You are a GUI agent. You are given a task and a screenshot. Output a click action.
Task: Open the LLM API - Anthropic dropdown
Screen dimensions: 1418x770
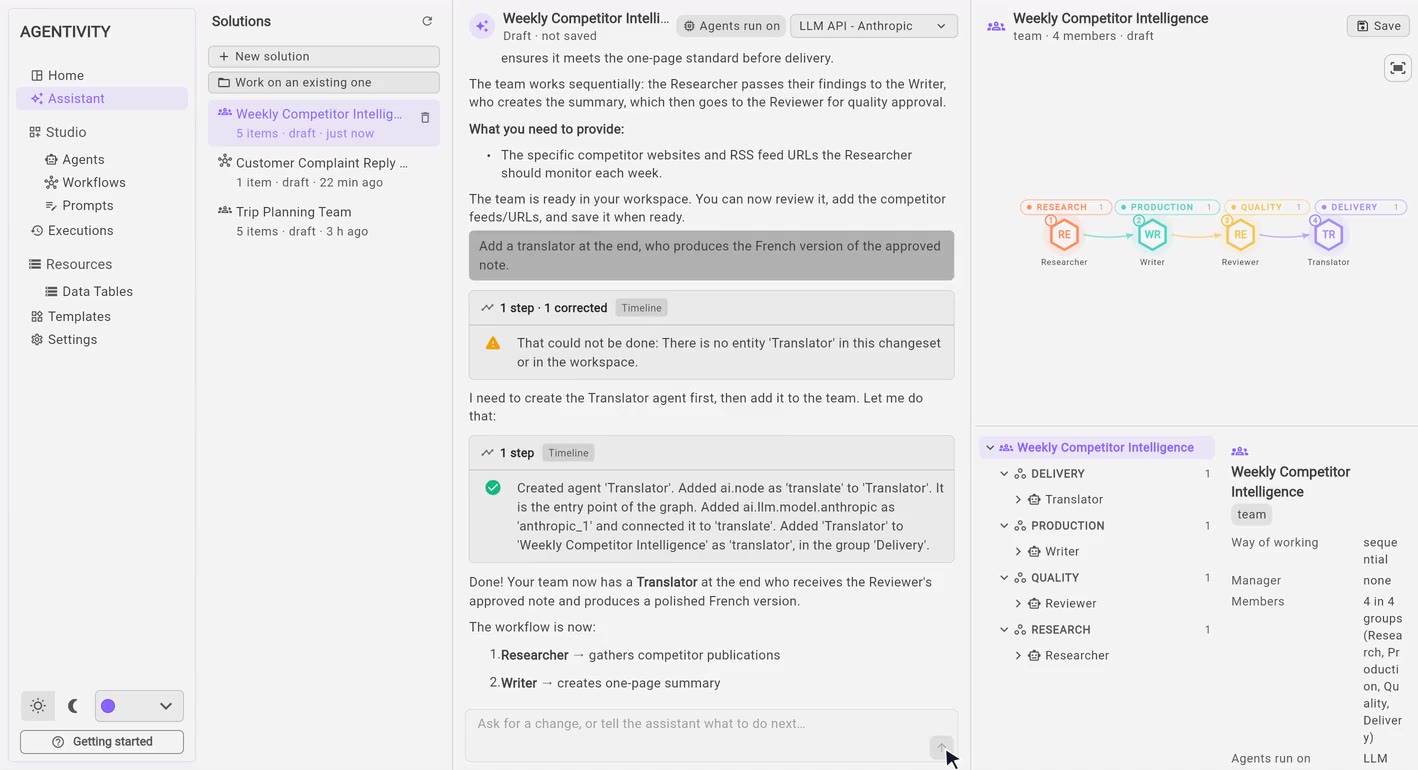tap(873, 26)
